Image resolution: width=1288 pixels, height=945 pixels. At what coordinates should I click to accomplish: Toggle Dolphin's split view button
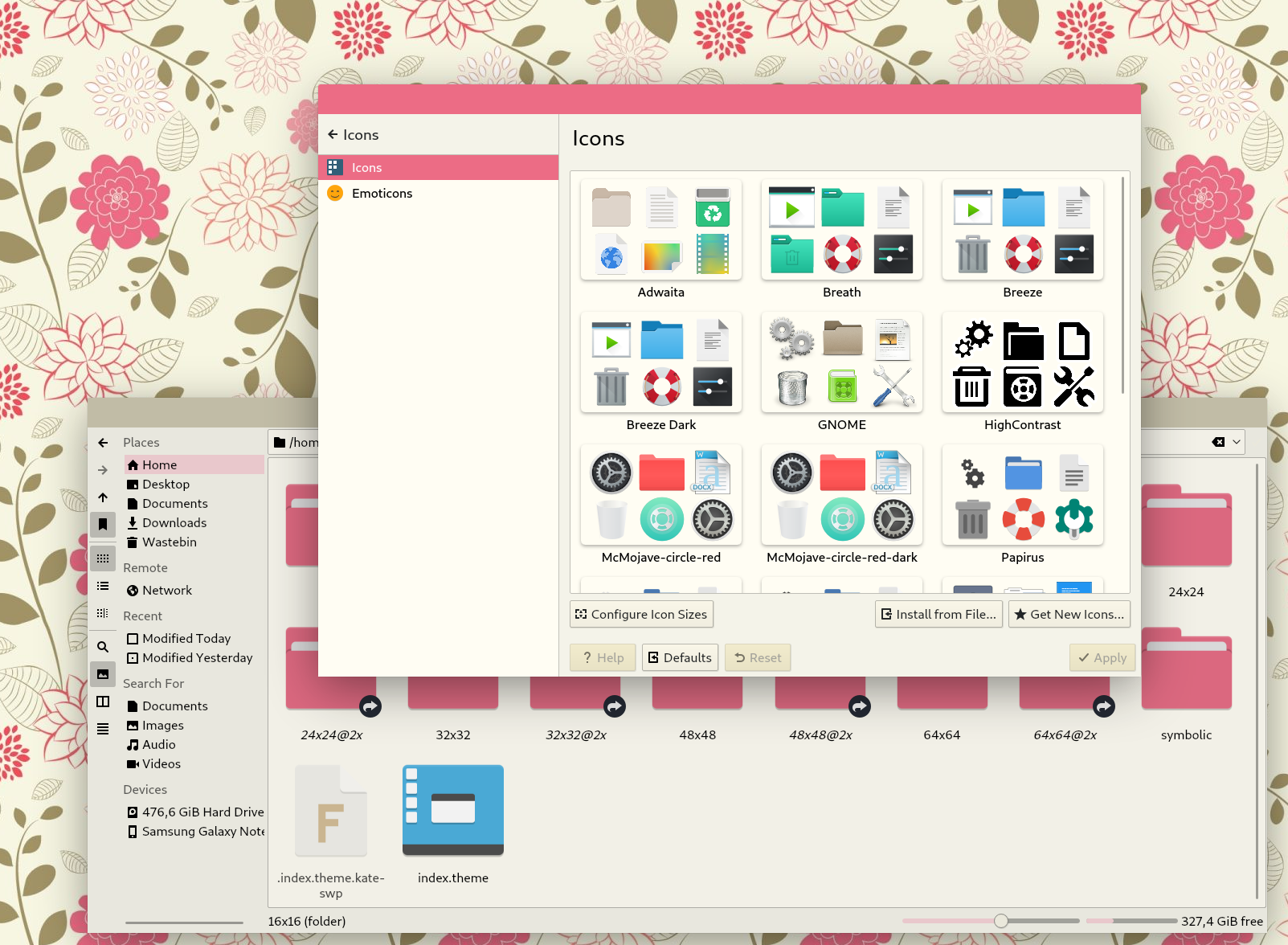(103, 702)
